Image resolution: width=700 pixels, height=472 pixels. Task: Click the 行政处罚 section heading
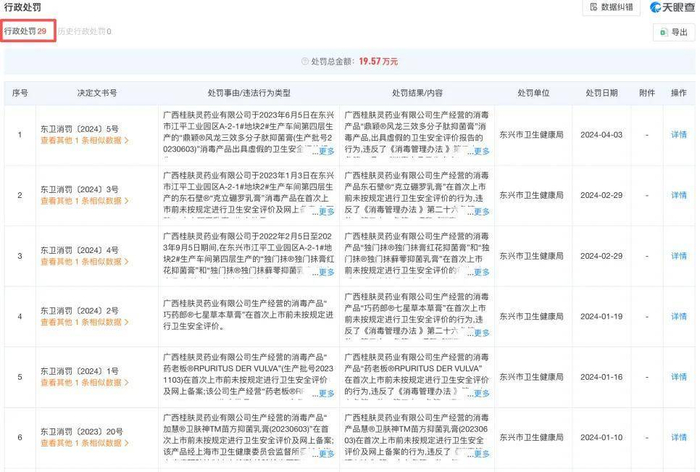[22, 7]
